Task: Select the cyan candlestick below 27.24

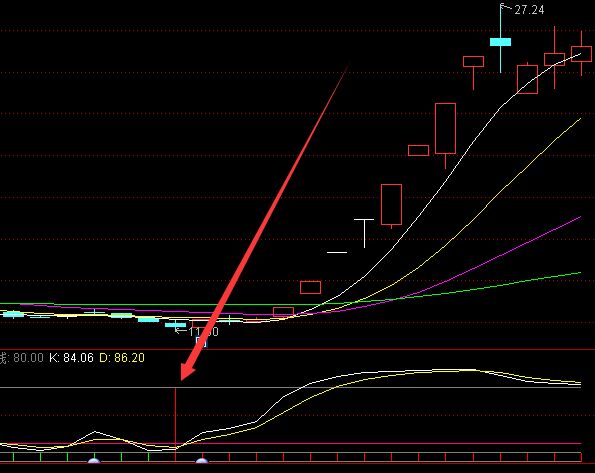Action: [501, 42]
